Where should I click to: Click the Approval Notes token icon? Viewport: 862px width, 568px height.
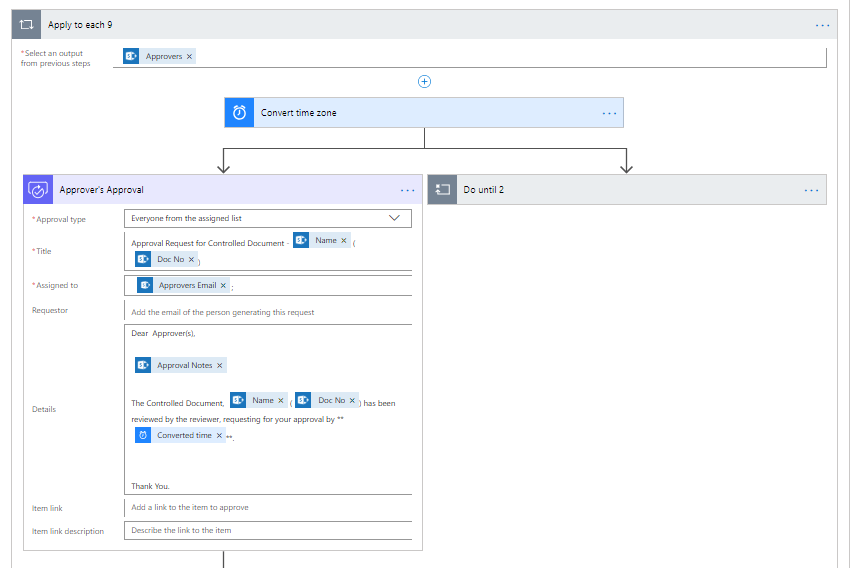143,365
